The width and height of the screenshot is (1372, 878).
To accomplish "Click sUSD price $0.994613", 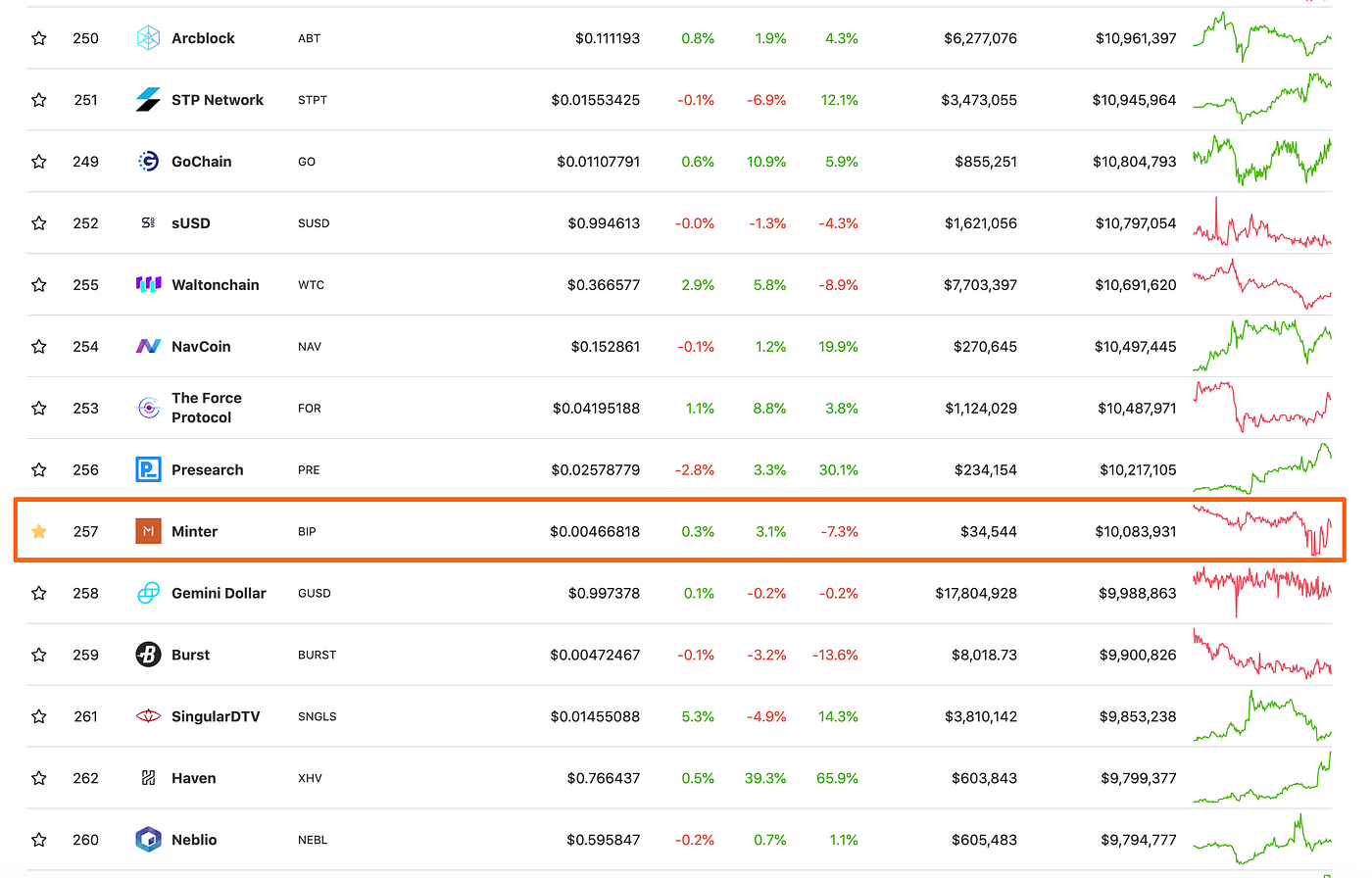I will point(604,223).
